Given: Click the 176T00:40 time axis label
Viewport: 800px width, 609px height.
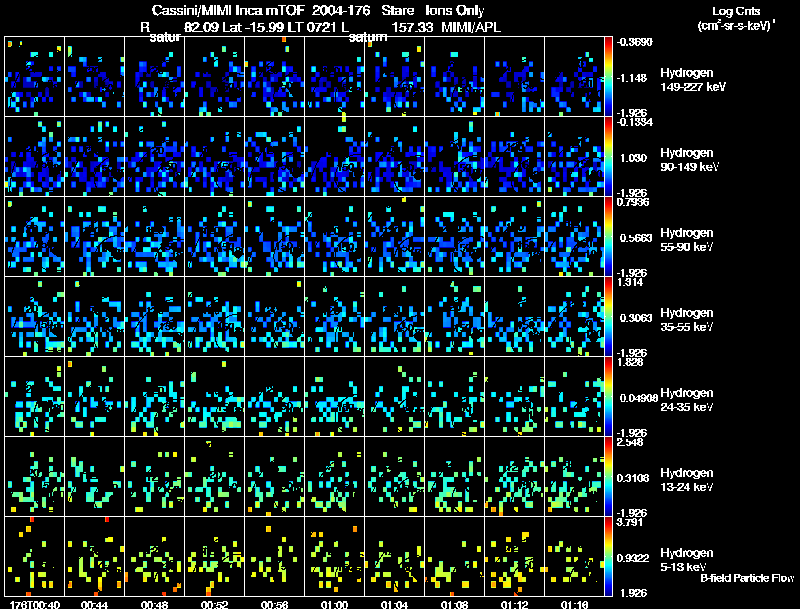Looking at the screenshot, I should (35, 604).
